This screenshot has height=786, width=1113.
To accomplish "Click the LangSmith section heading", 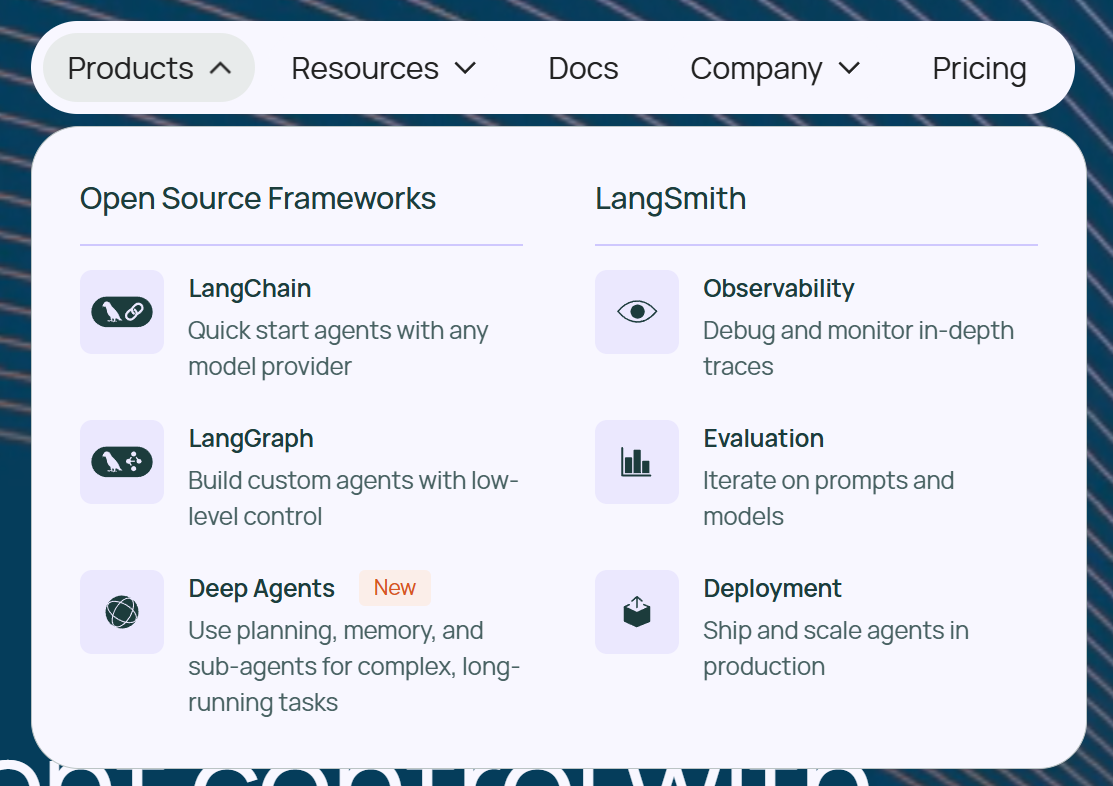I will 670,198.
